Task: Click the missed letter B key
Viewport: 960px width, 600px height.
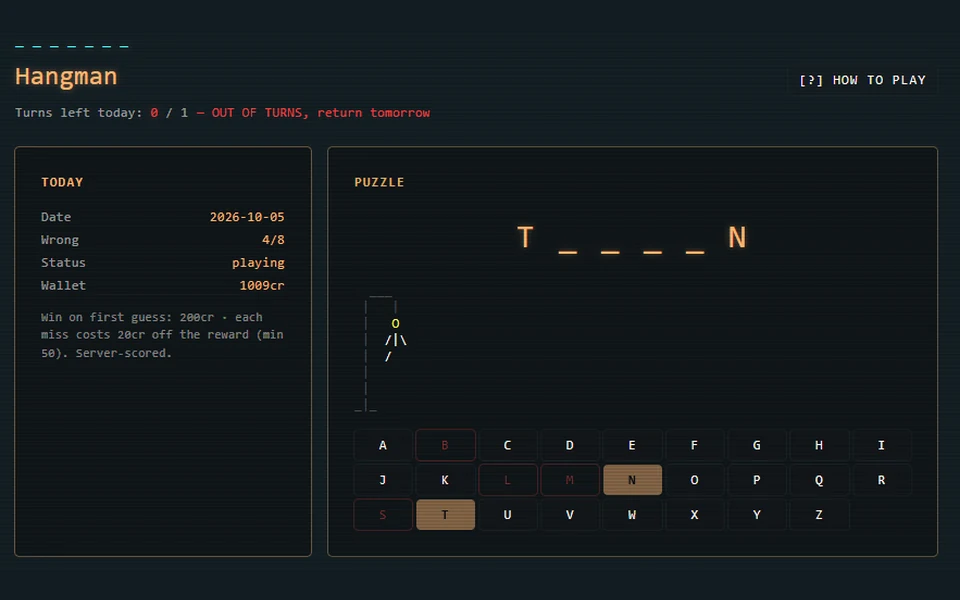Action: (445, 445)
